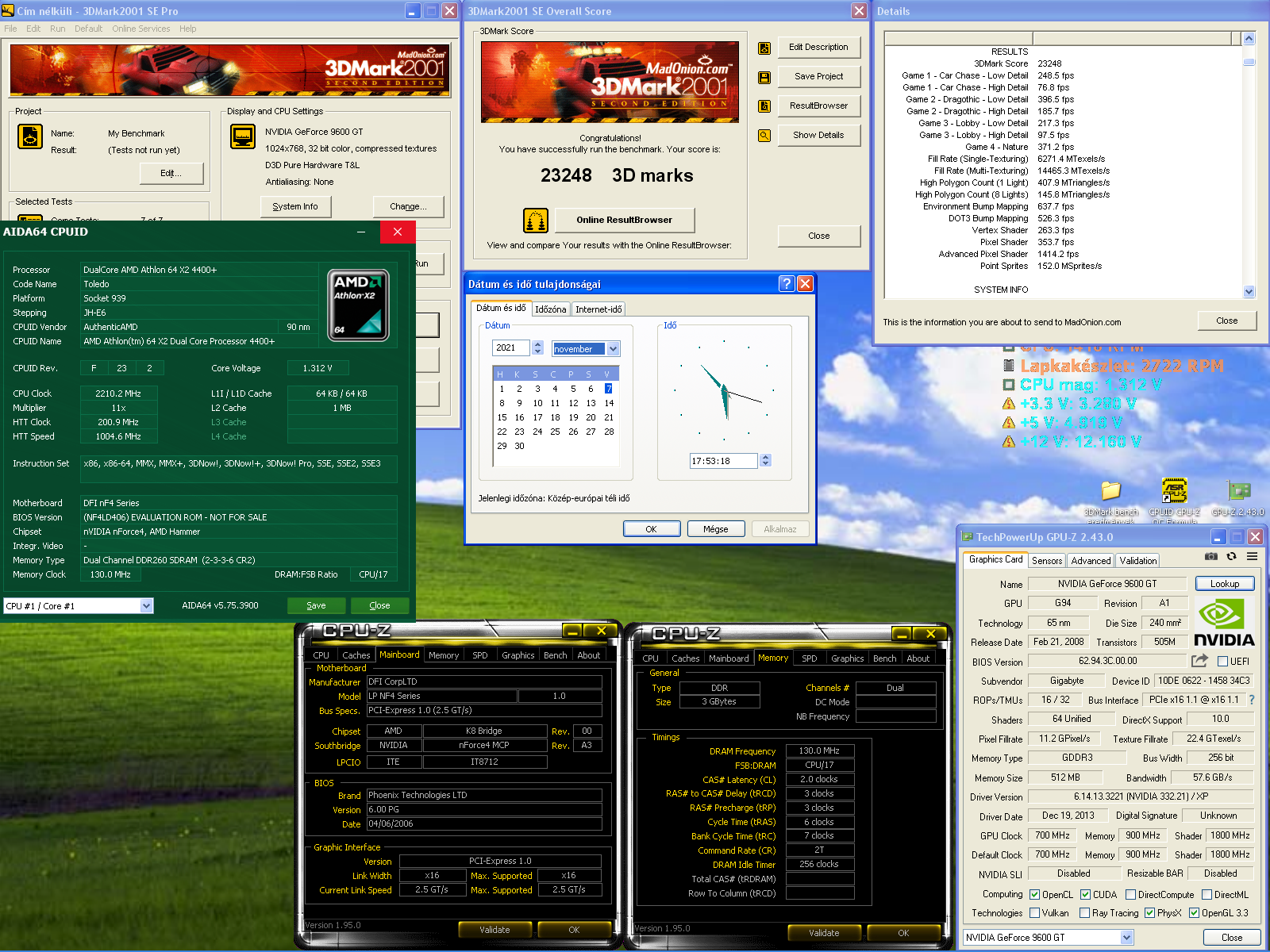Minimize the CPU-Z Mainboard window
The width and height of the screenshot is (1270, 952).
[x=572, y=631]
